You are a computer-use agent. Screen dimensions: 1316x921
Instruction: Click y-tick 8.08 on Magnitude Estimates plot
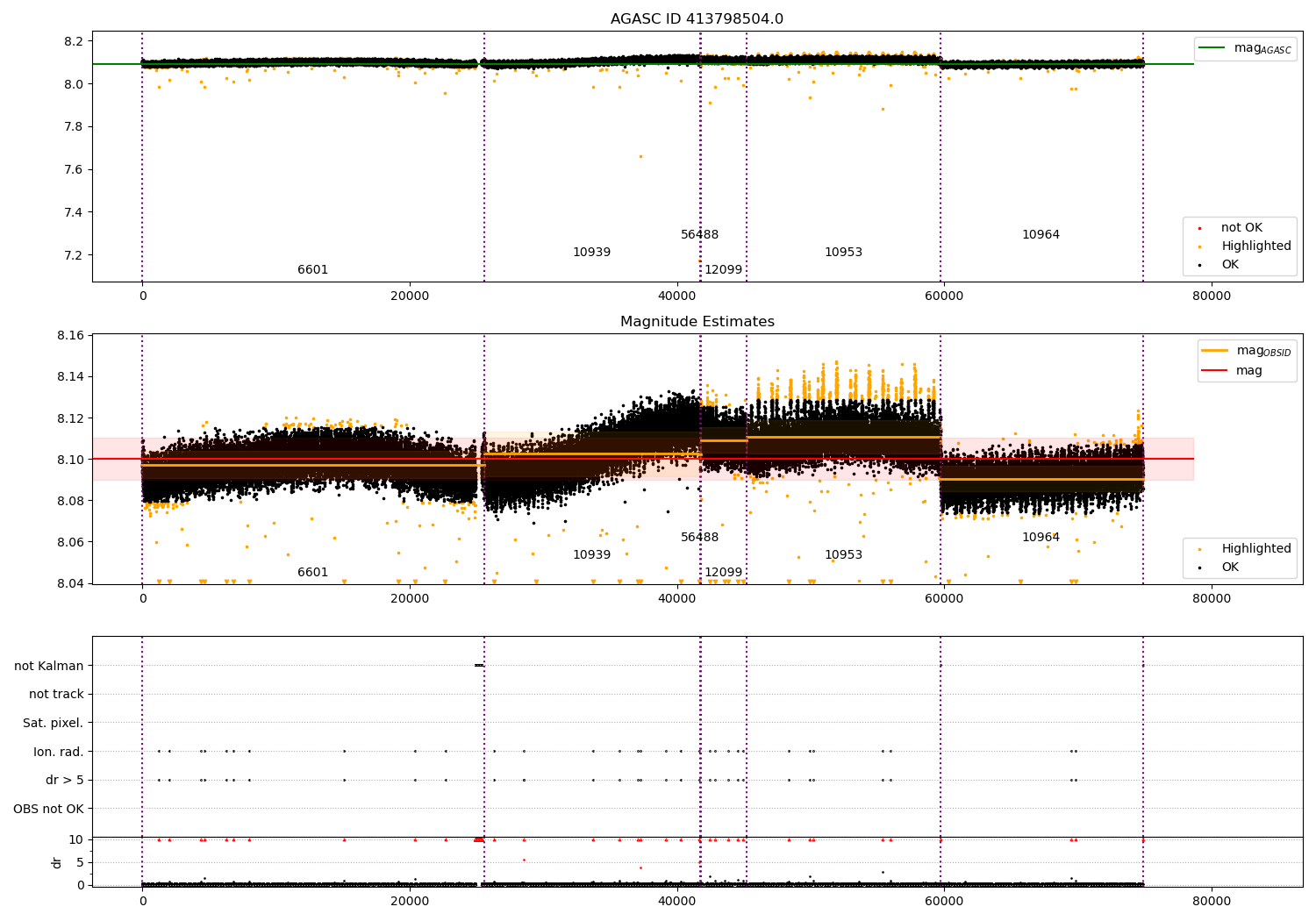click(68, 501)
